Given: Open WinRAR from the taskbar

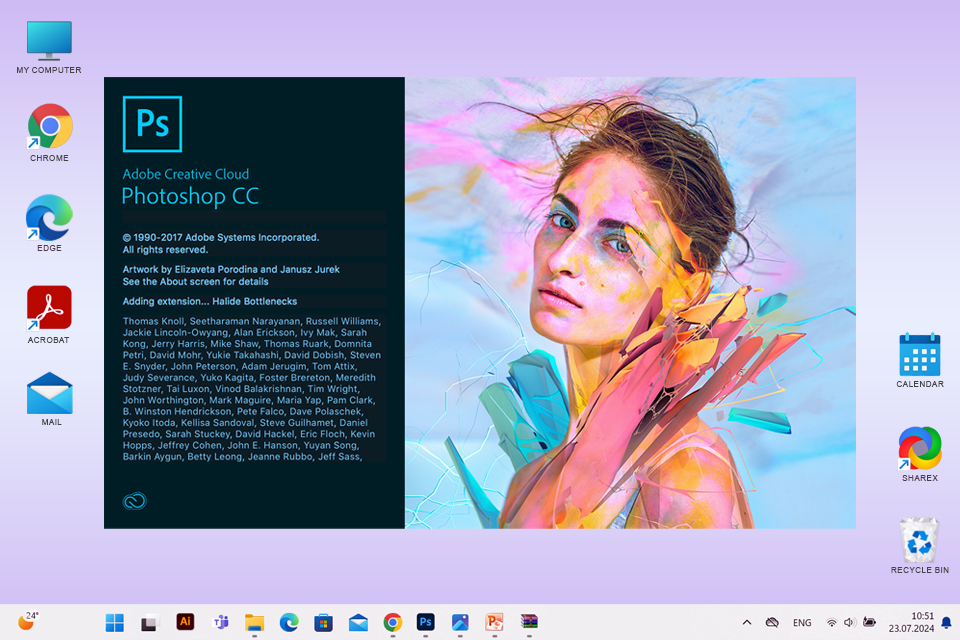Looking at the screenshot, I should click(x=529, y=622).
